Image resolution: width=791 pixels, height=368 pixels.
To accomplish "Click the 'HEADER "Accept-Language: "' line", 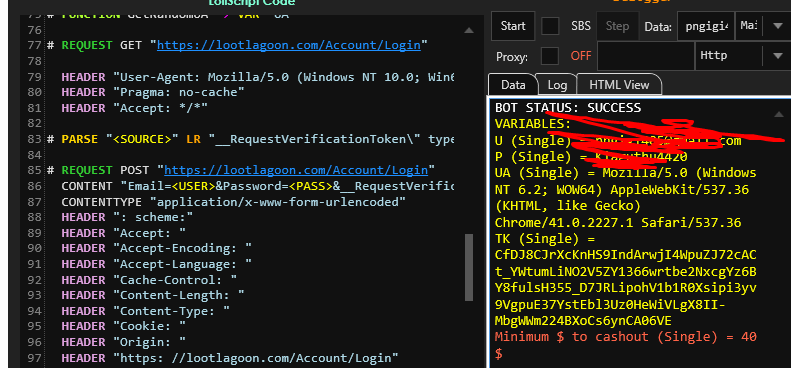I will coord(156,264).
